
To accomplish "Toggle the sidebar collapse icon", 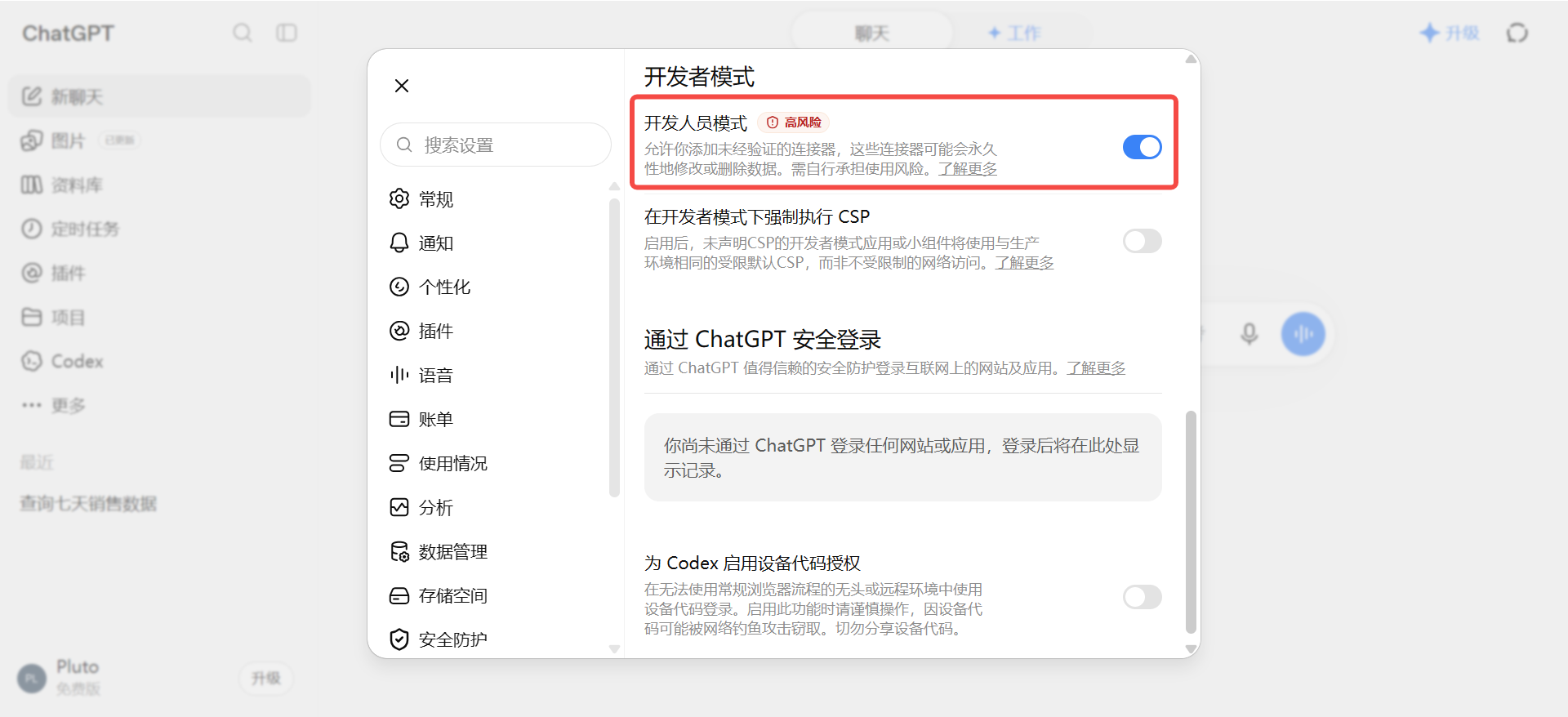I will point(287,33).
